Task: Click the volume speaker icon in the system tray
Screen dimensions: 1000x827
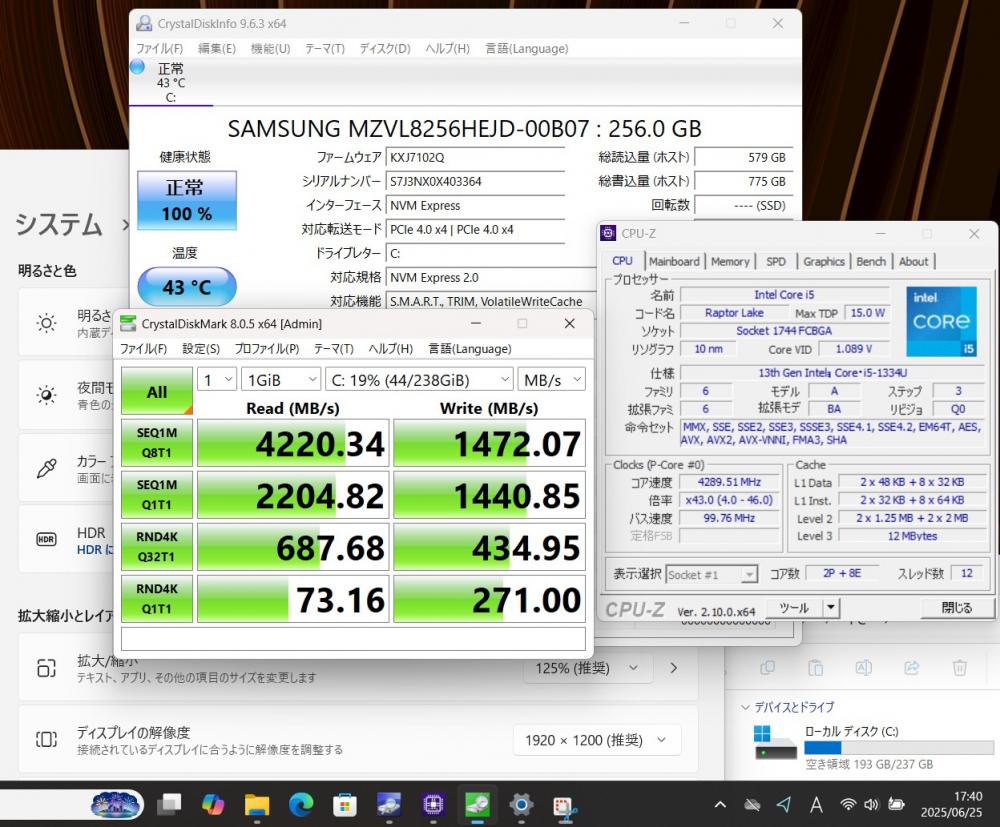Action: tap(871, 805)
